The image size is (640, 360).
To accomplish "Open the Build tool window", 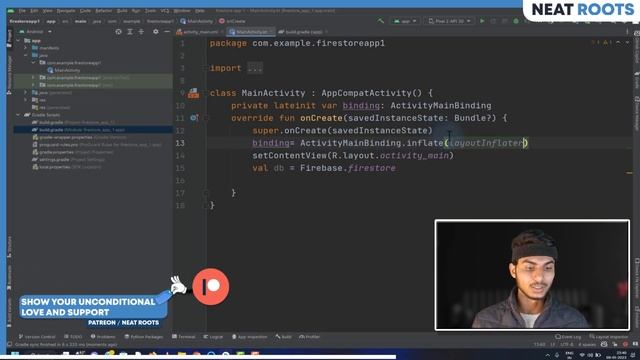I will click(283, 337).
